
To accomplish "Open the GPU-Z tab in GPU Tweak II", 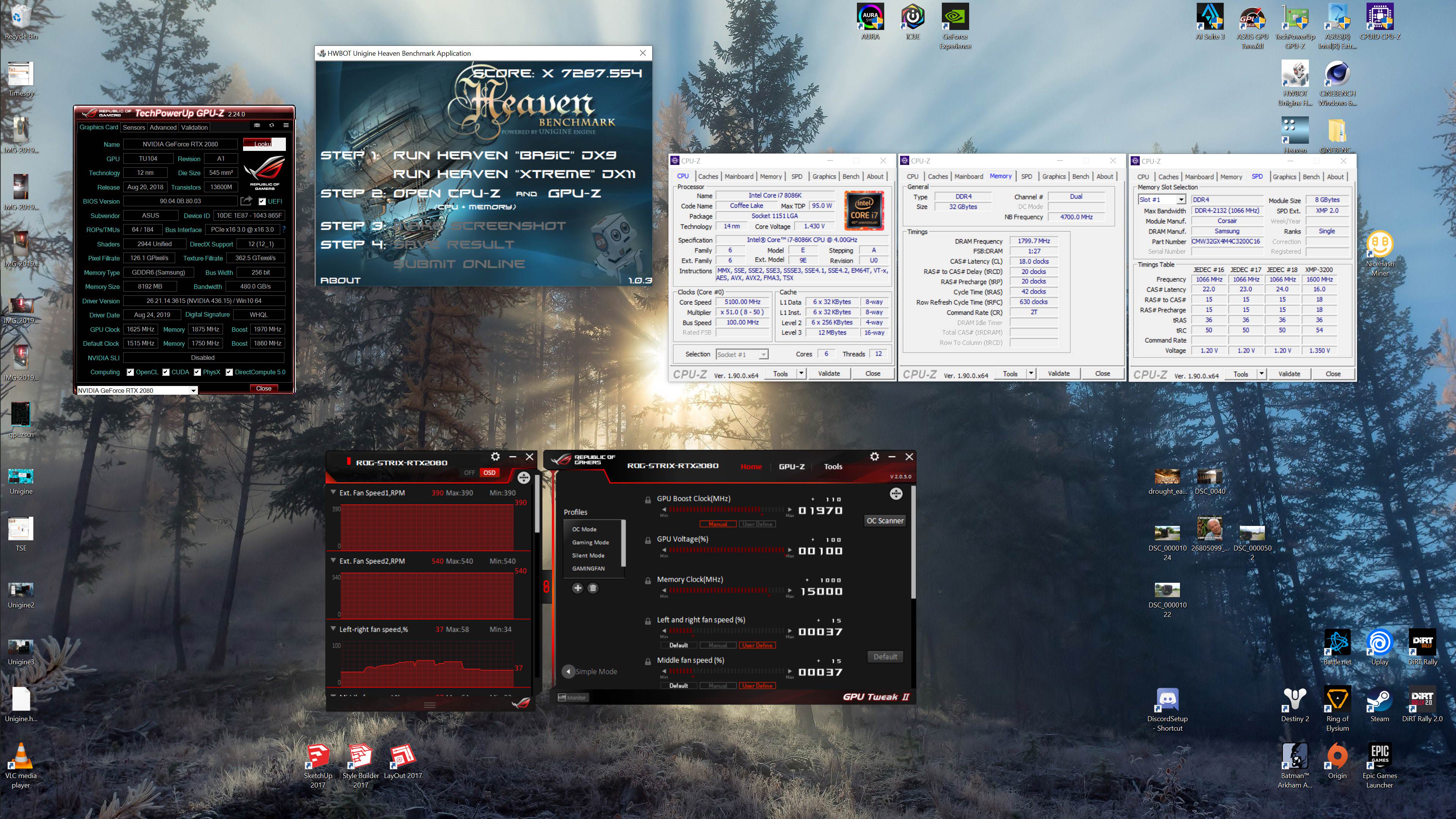I will click(x=791, y=466).
